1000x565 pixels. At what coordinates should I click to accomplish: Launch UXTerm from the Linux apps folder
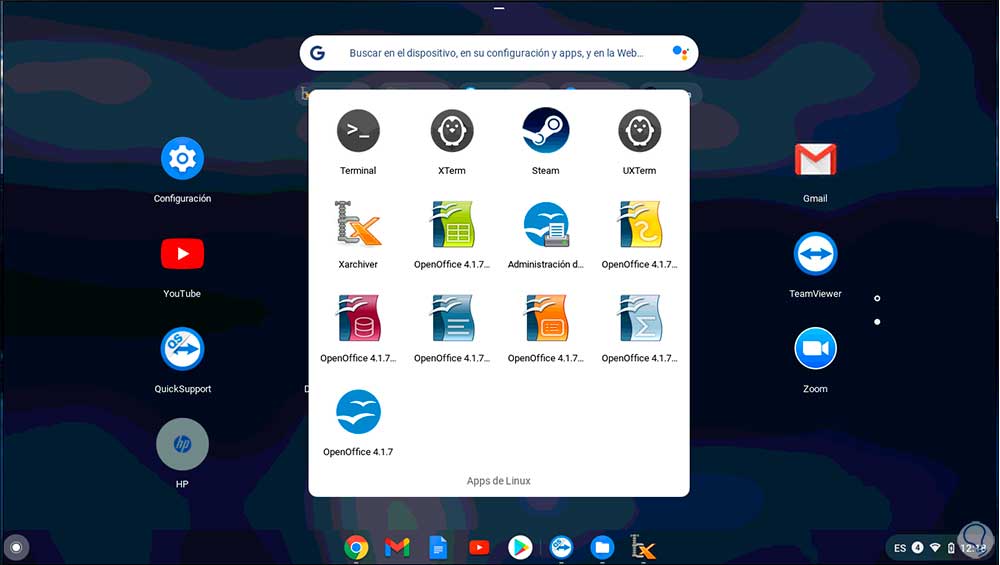pos(639,132)
